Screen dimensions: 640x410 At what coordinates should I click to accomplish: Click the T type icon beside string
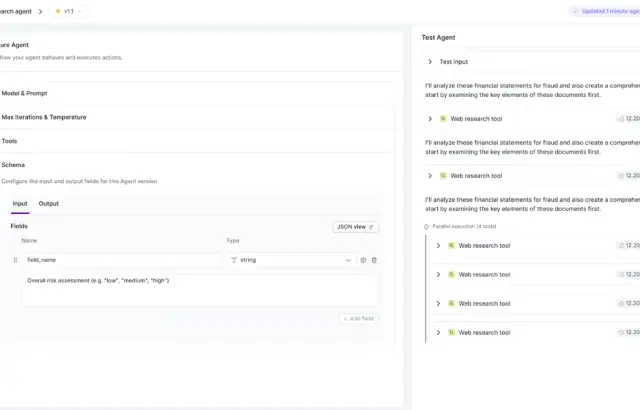pyautogui.click(x=234, y=260)
